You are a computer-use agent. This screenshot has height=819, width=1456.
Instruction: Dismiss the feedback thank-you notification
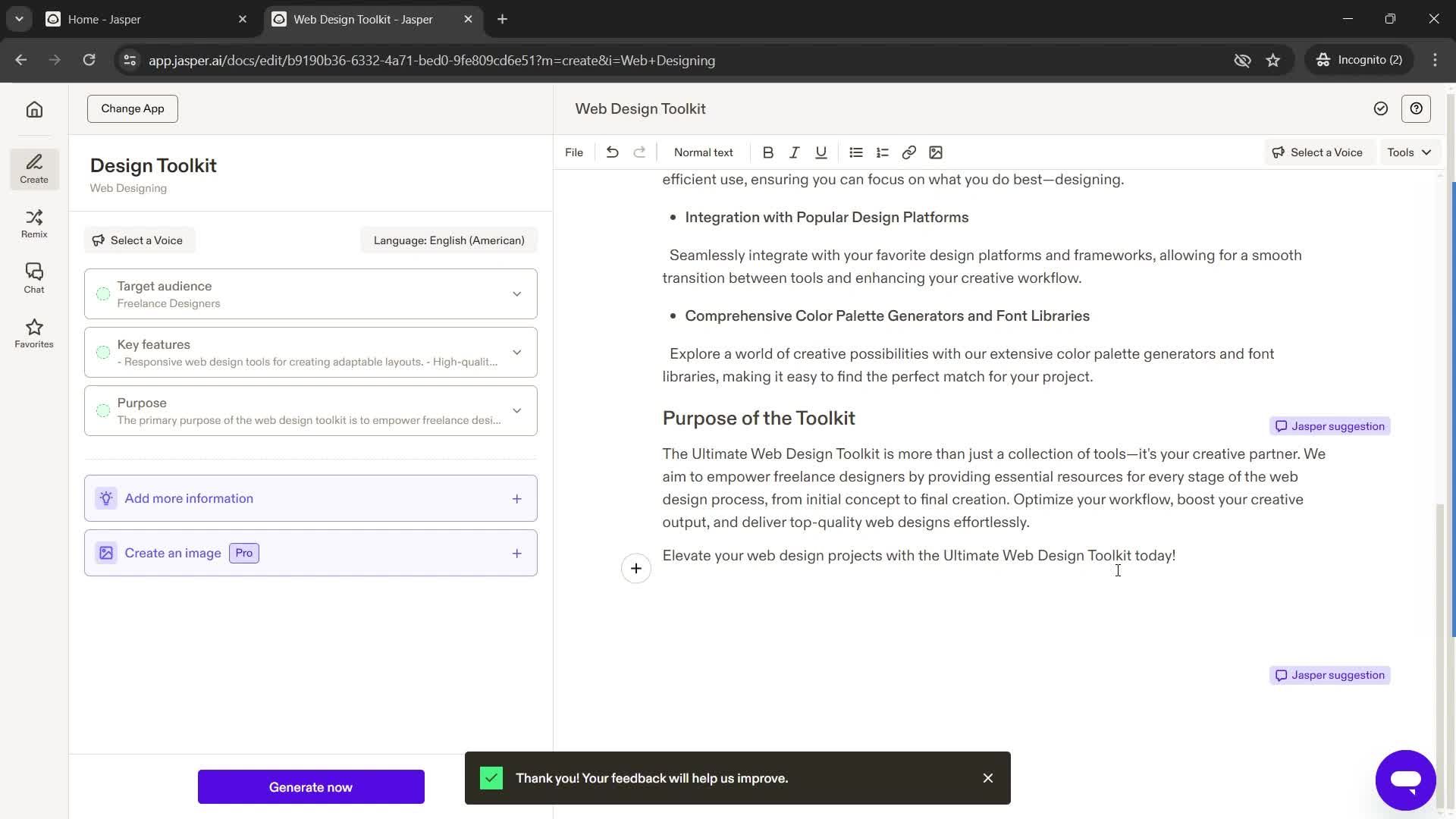[x=988, y=778]
